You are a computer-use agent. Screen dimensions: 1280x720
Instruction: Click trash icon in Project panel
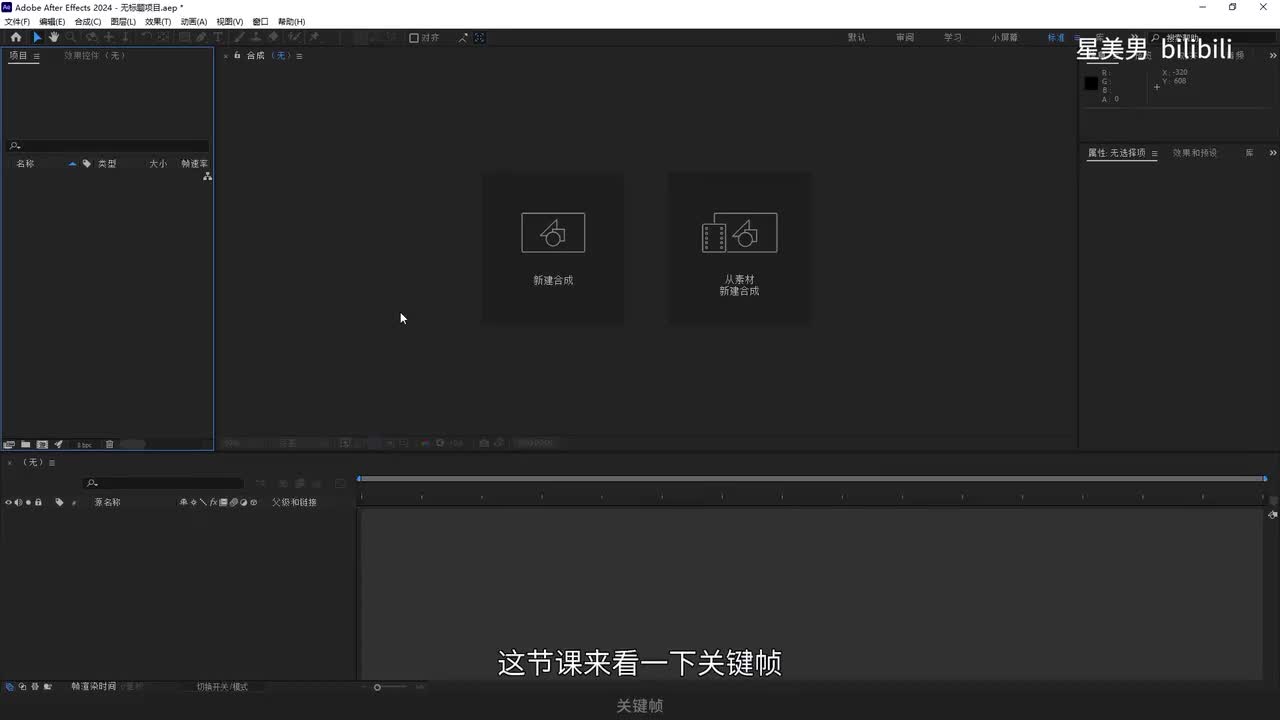pos(110,444)
